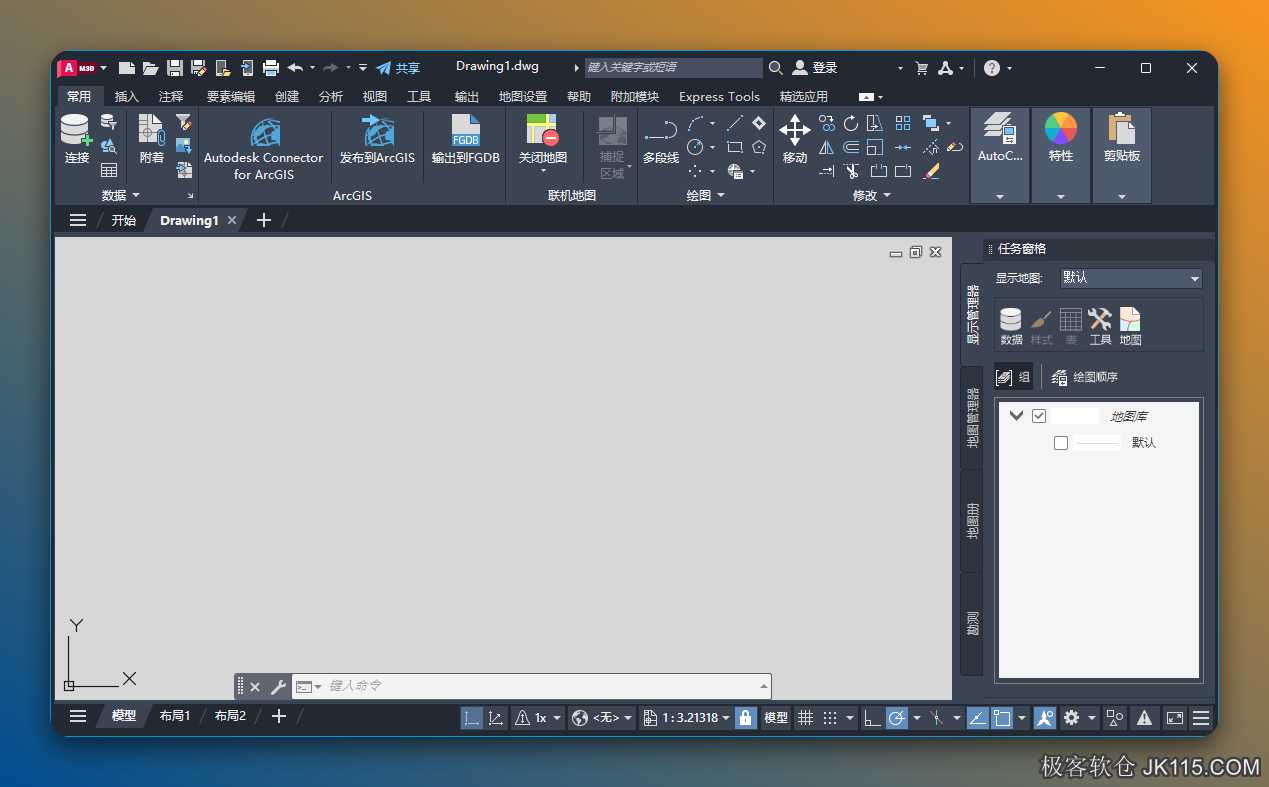This screenshot has height=787, width=1269.
Task: Open the 显示地图 默认 dropdown
Action: point(1131,278)
